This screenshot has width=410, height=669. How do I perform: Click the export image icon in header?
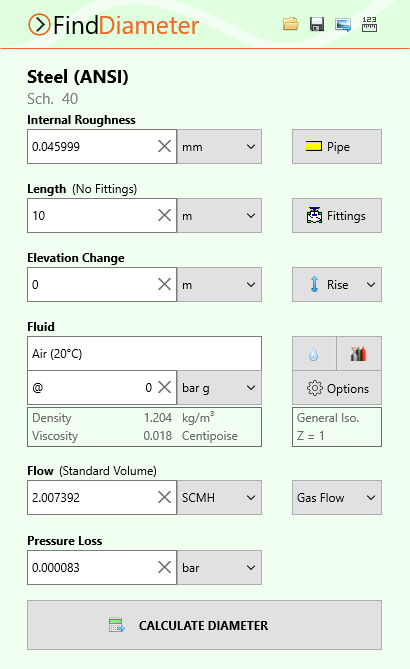pyautogui.click(x=343, y=25)
